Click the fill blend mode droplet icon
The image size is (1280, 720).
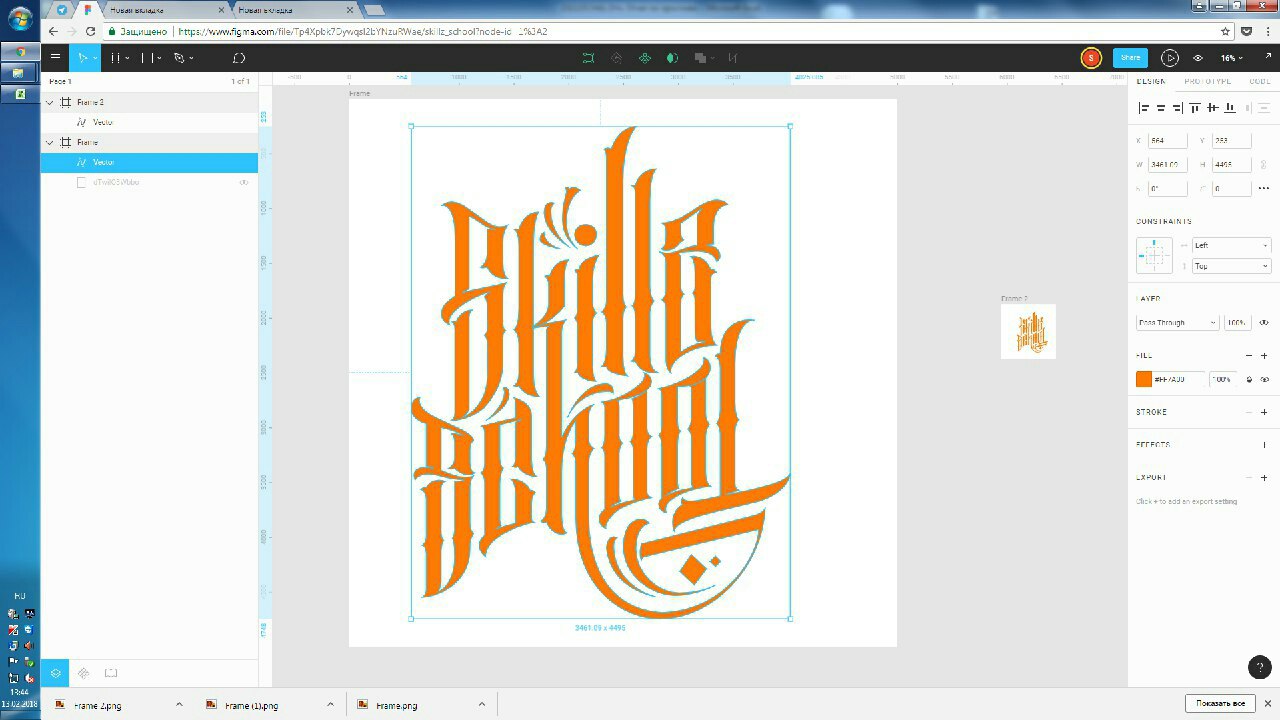pyautogui.click(x=1249, y=380)
